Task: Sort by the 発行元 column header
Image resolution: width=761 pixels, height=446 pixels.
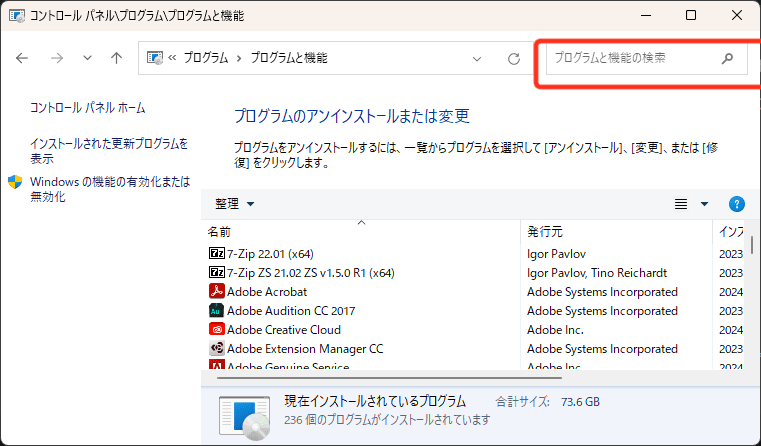Action: (x=616, y=231)
